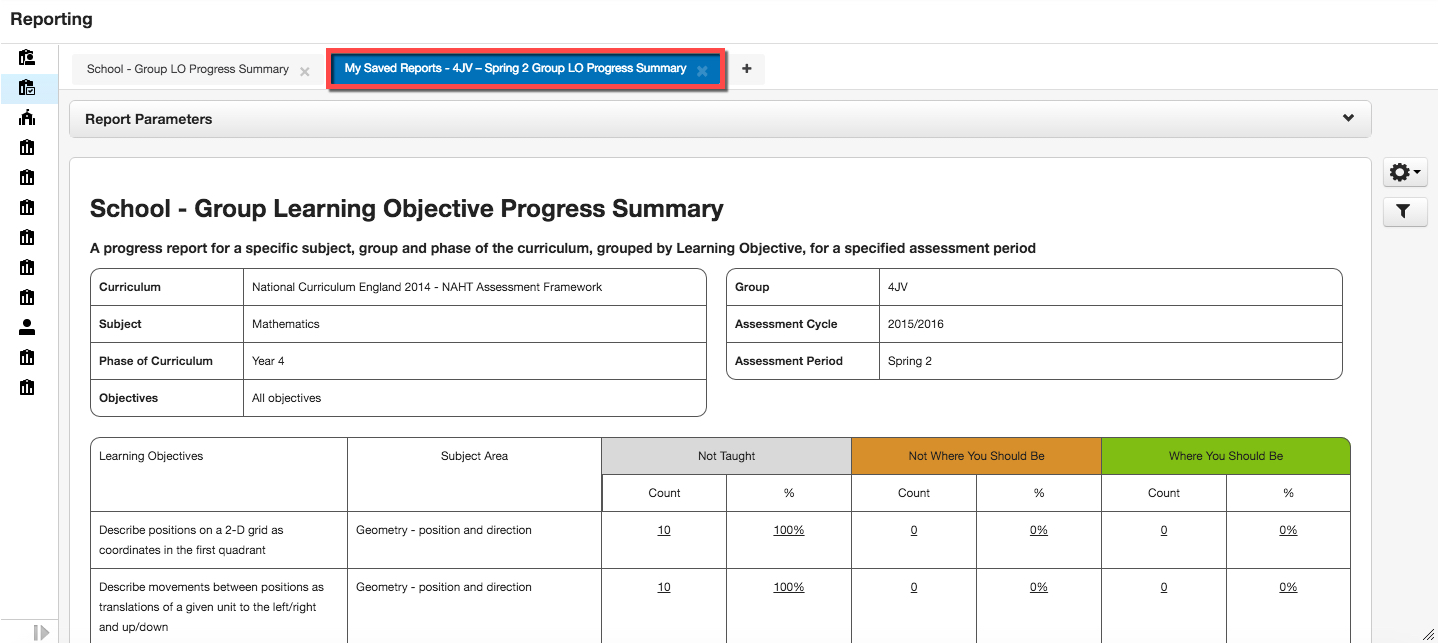Add a new report tab with plus
This screenshot has height=643, width=1438.
tap(746, 69)
